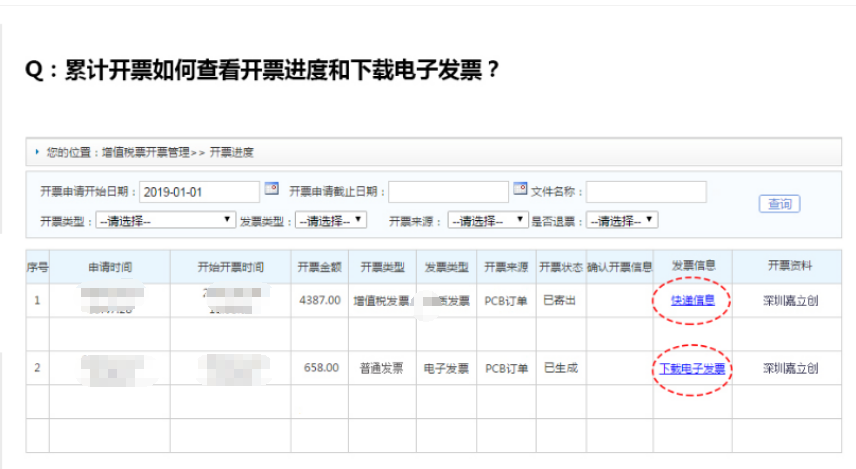The image size is (856, 469).
Task: Click the 开票状态 column header
Action: 560,267
